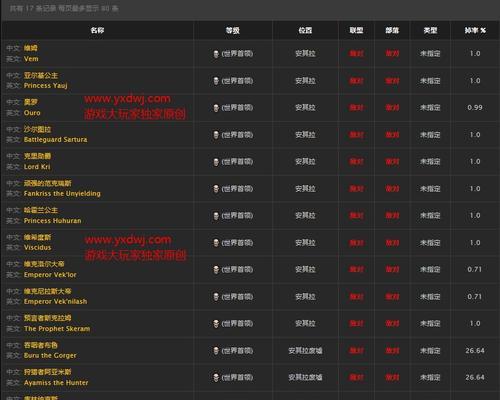Click skull icon beside Battleguard Sartura
Screen dimensions: 500x400
pyautogui.click(x=216, y=135)
